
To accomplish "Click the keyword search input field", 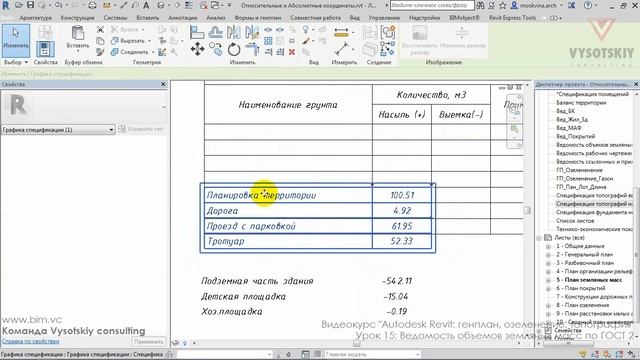I will pyautogui.click(x=432, y=5).
